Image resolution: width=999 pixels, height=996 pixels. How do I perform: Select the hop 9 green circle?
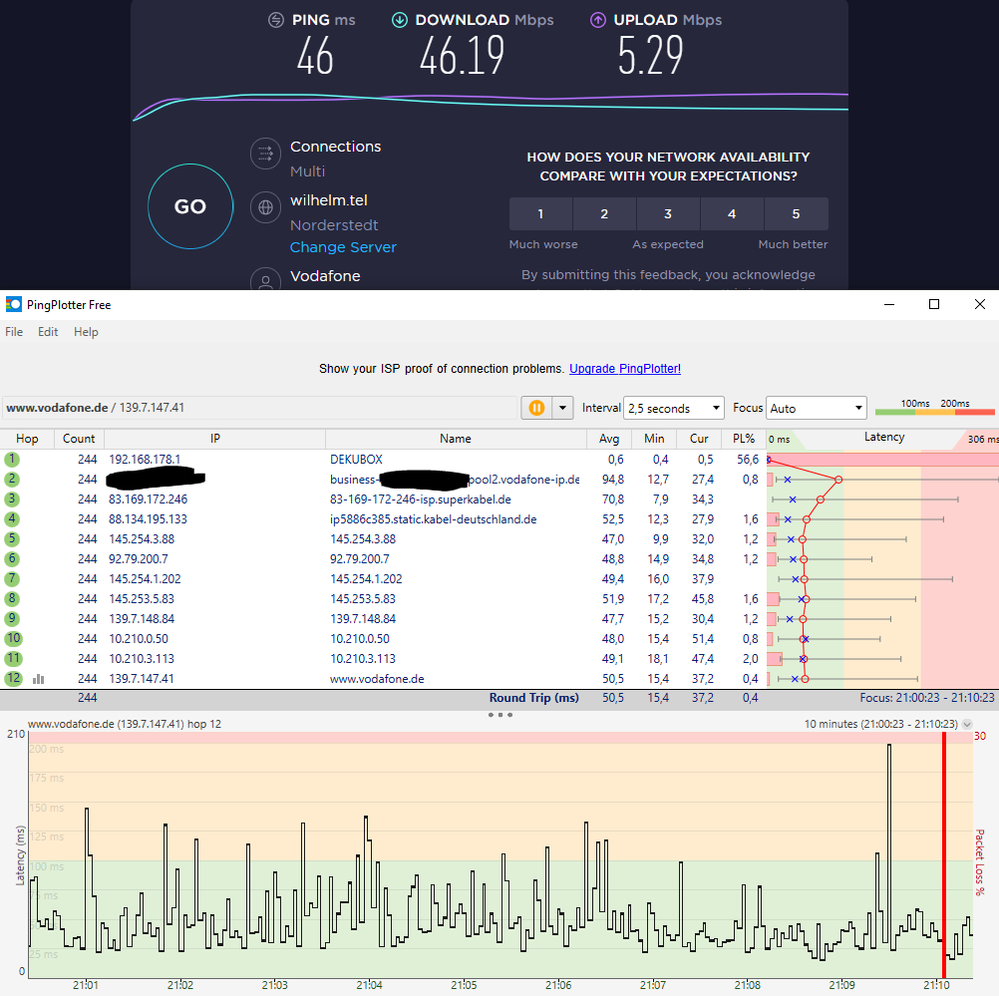(12, 619)
